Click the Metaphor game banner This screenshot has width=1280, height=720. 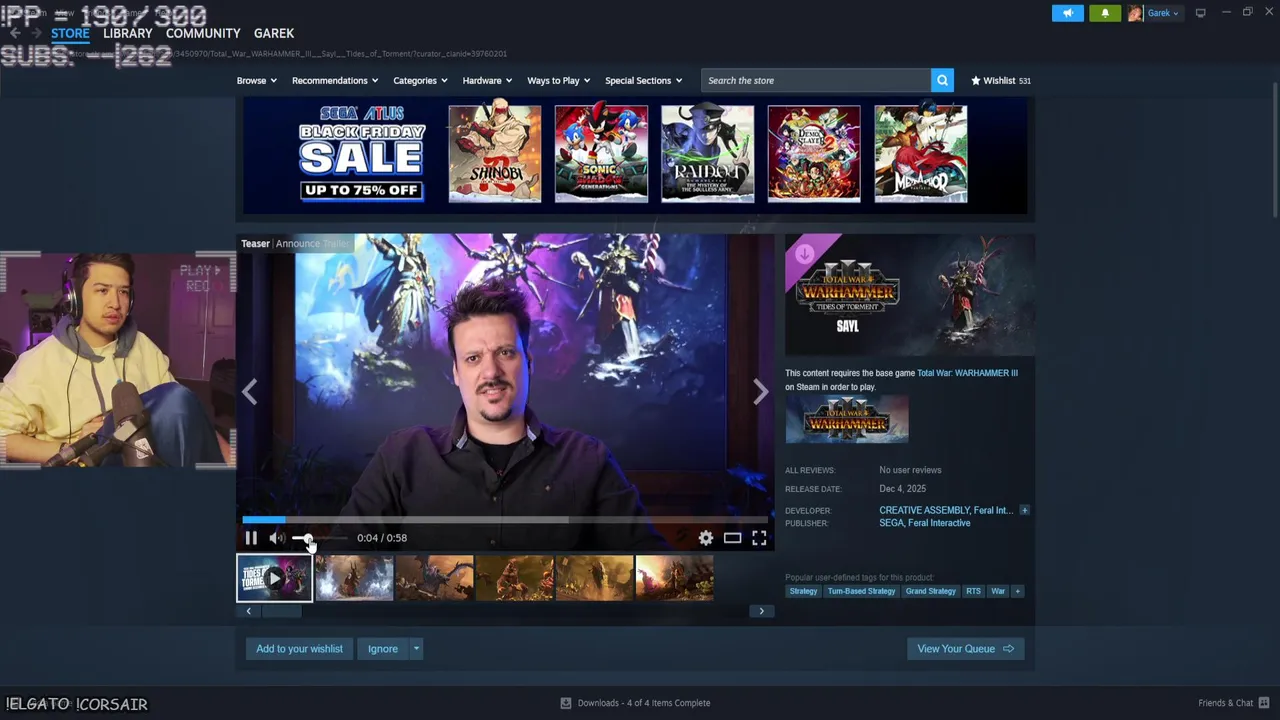921,154
